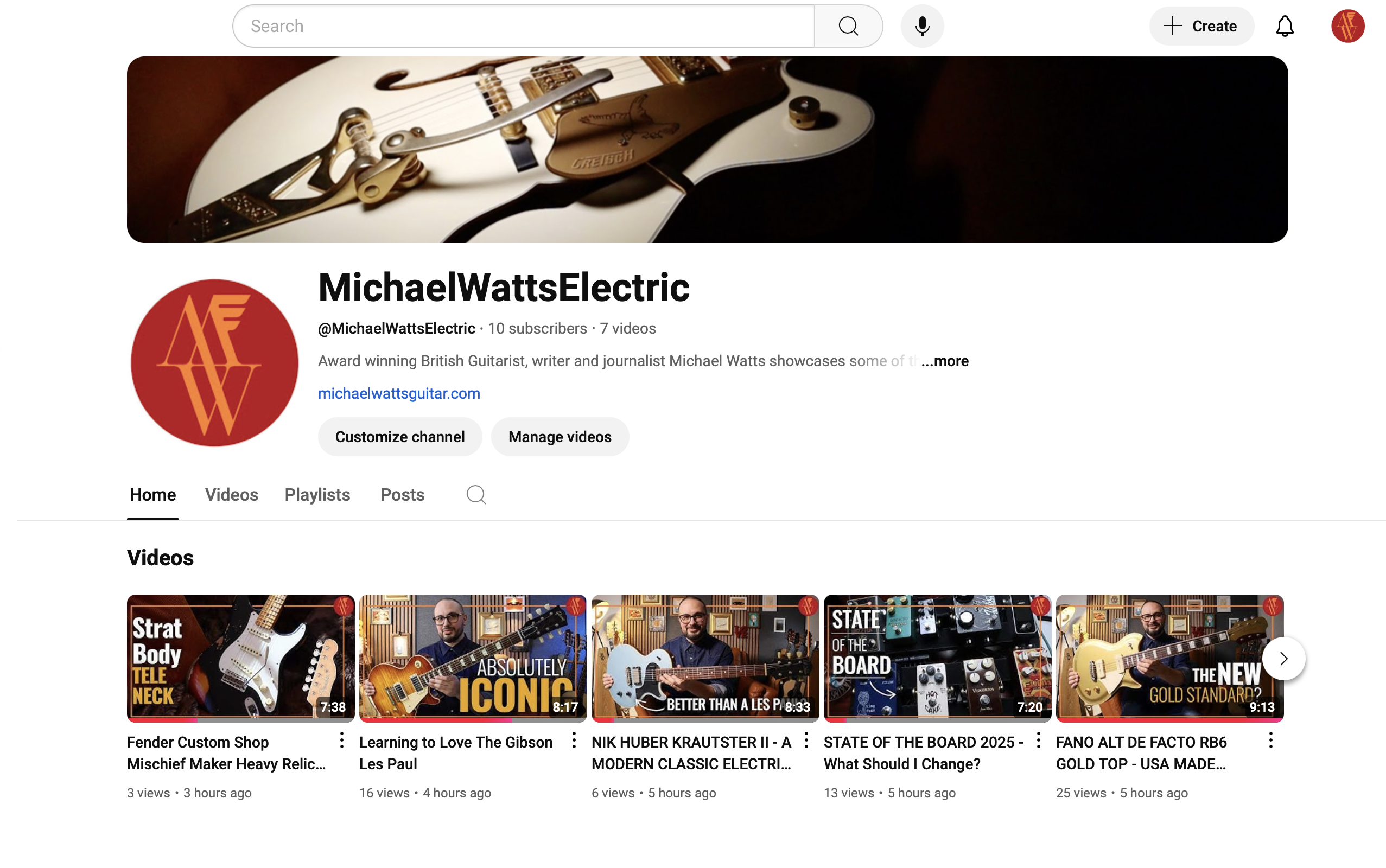The image size is (1386, 868).
Task: Open STATE OF THE BOARD 2025 title
Action: click(923, 753)
